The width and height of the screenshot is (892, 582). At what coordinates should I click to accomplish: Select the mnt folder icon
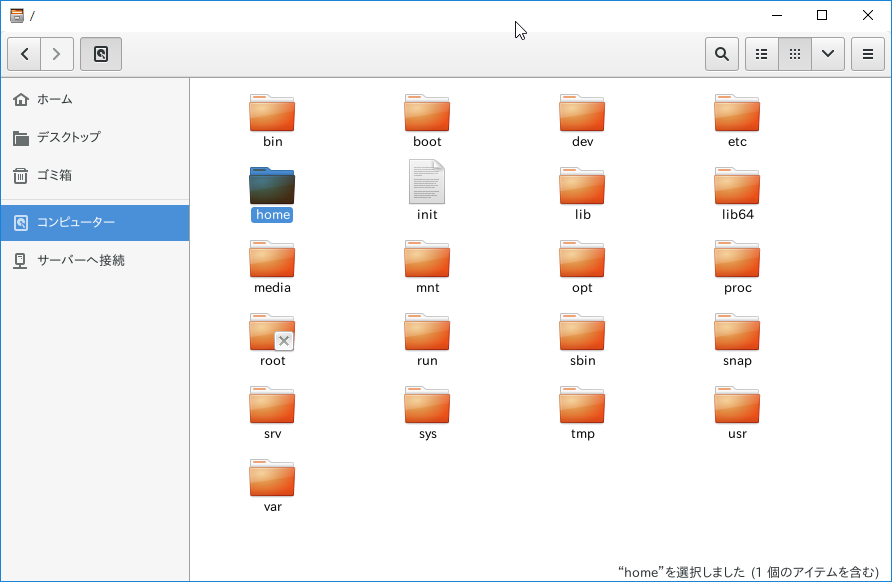click(x=427, y=259)
